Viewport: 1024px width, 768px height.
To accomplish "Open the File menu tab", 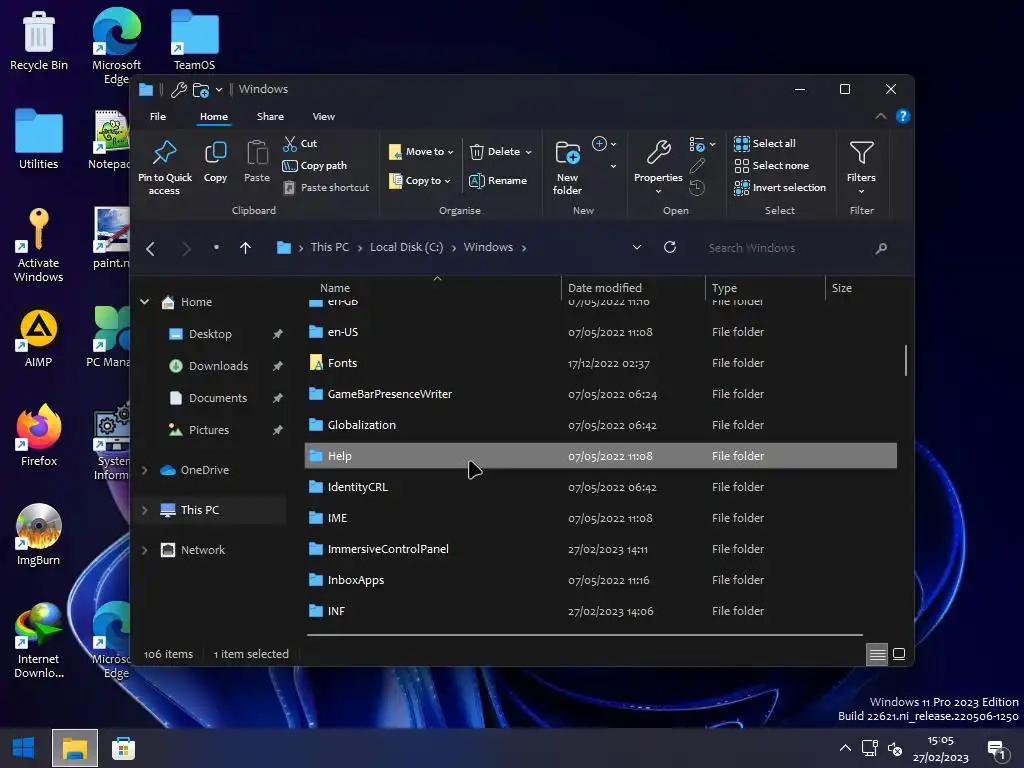I will [x=158, y=116].
